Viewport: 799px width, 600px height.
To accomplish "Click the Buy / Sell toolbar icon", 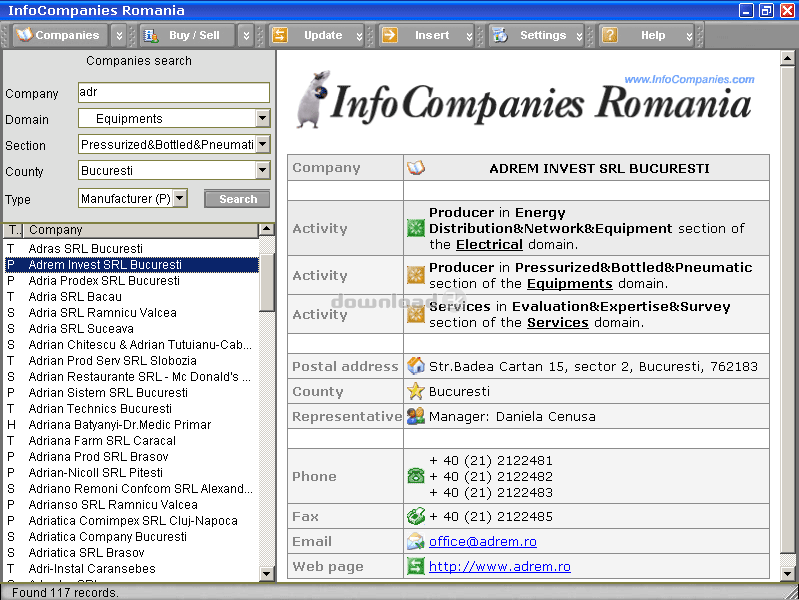I will click(151, 35).
